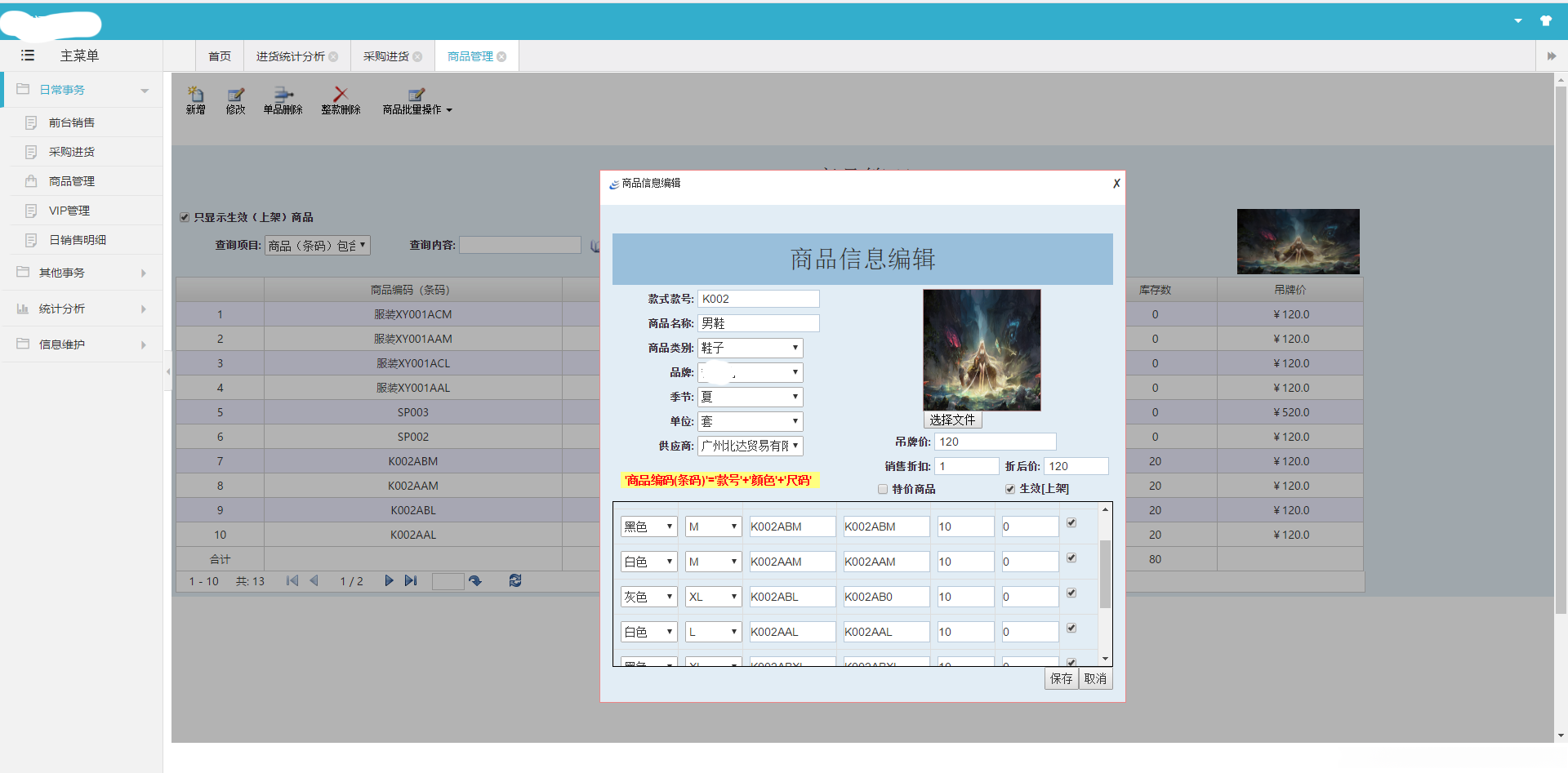Enable the 特价商品 checkbox
Screen dimensions: 1568x773
(x=883, y=489)
